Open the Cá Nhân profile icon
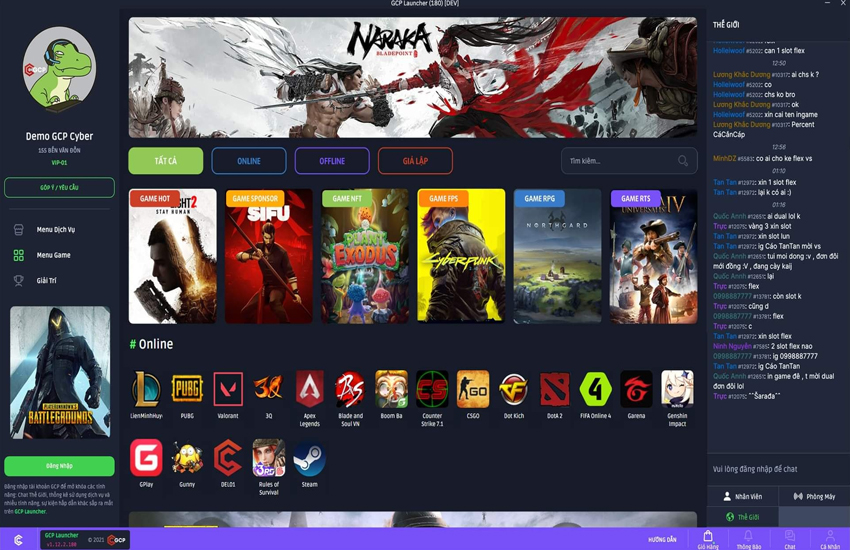The image size is (850, 550). coord(830,536)
